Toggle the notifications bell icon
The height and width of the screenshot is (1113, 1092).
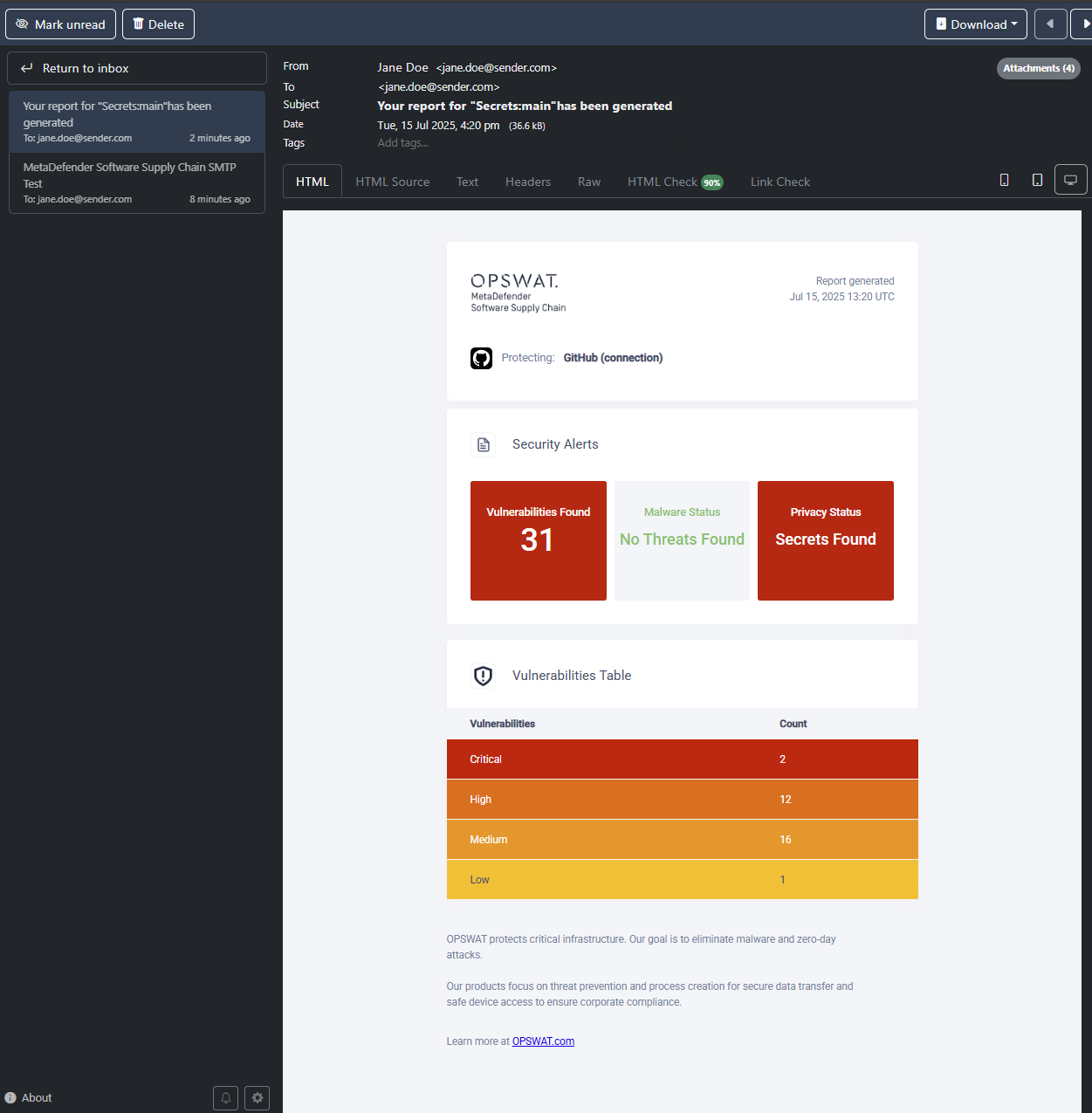[x=225, y=1098]
